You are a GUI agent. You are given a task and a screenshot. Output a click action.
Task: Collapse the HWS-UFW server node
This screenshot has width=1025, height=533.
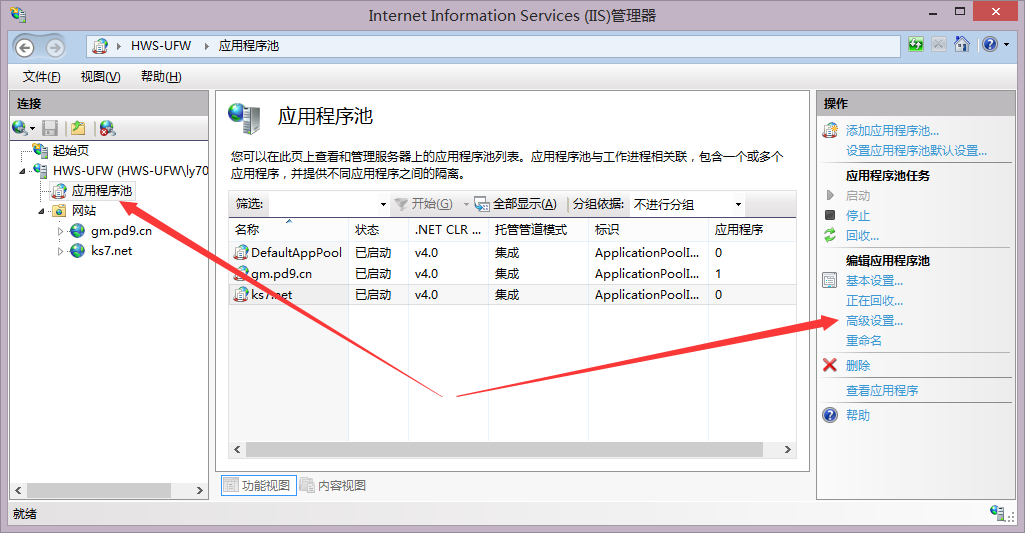pos(22,171)
